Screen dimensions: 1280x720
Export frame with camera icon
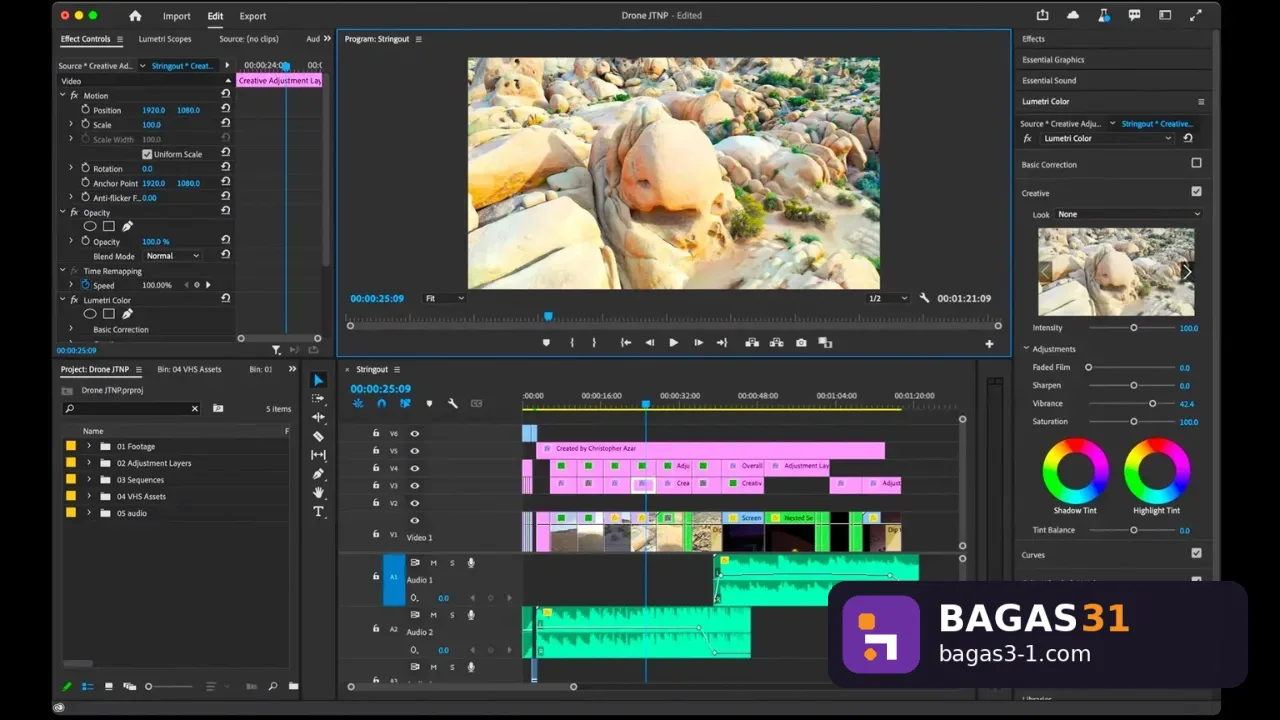pos(801,342)
